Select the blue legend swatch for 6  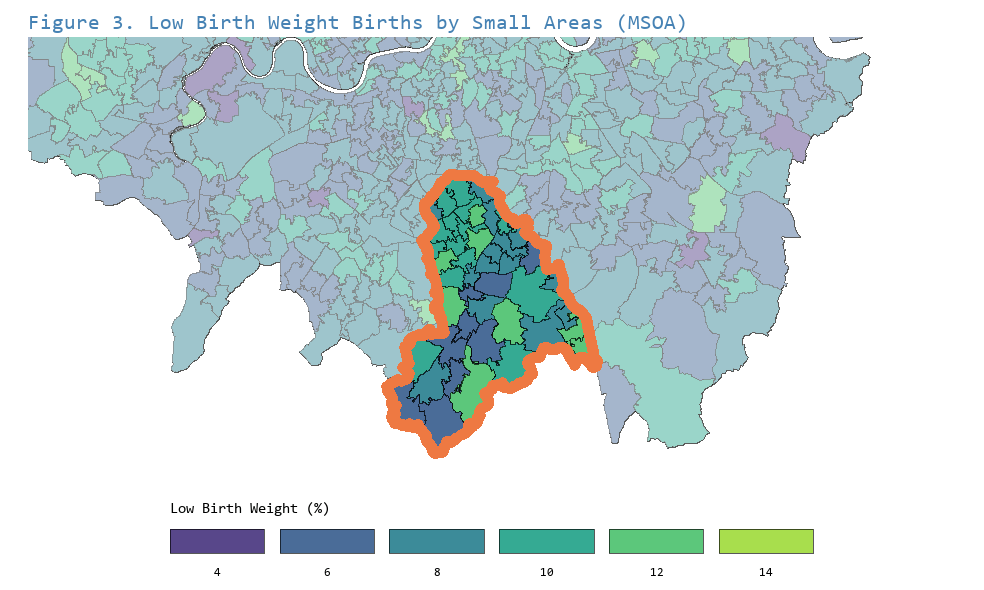(x=327, y=541)
